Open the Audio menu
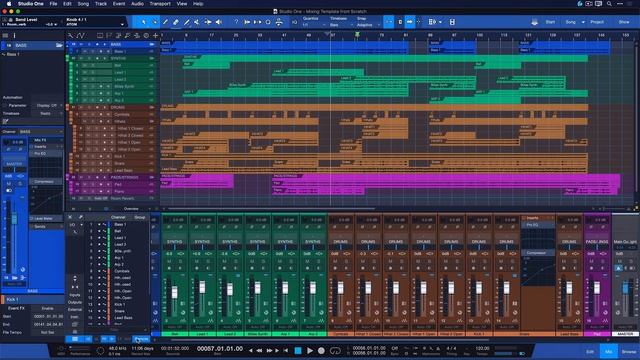The height and width of the screenshot is (360, 640). [x=137, y=4]
